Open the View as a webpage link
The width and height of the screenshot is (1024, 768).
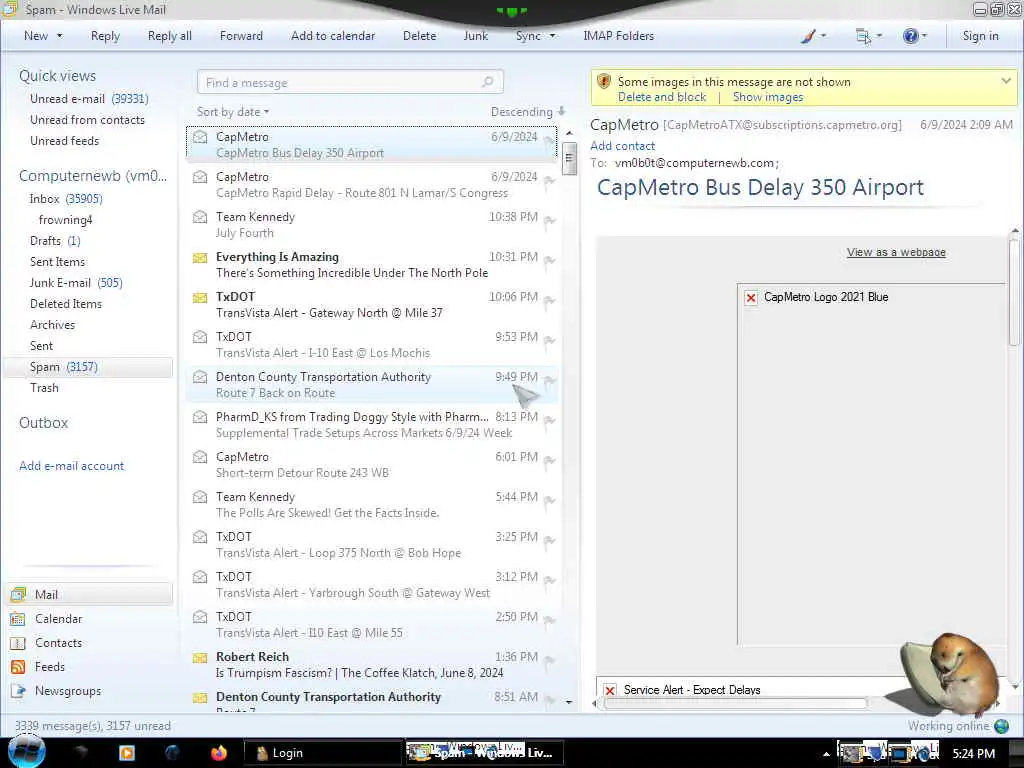[896, 252]
